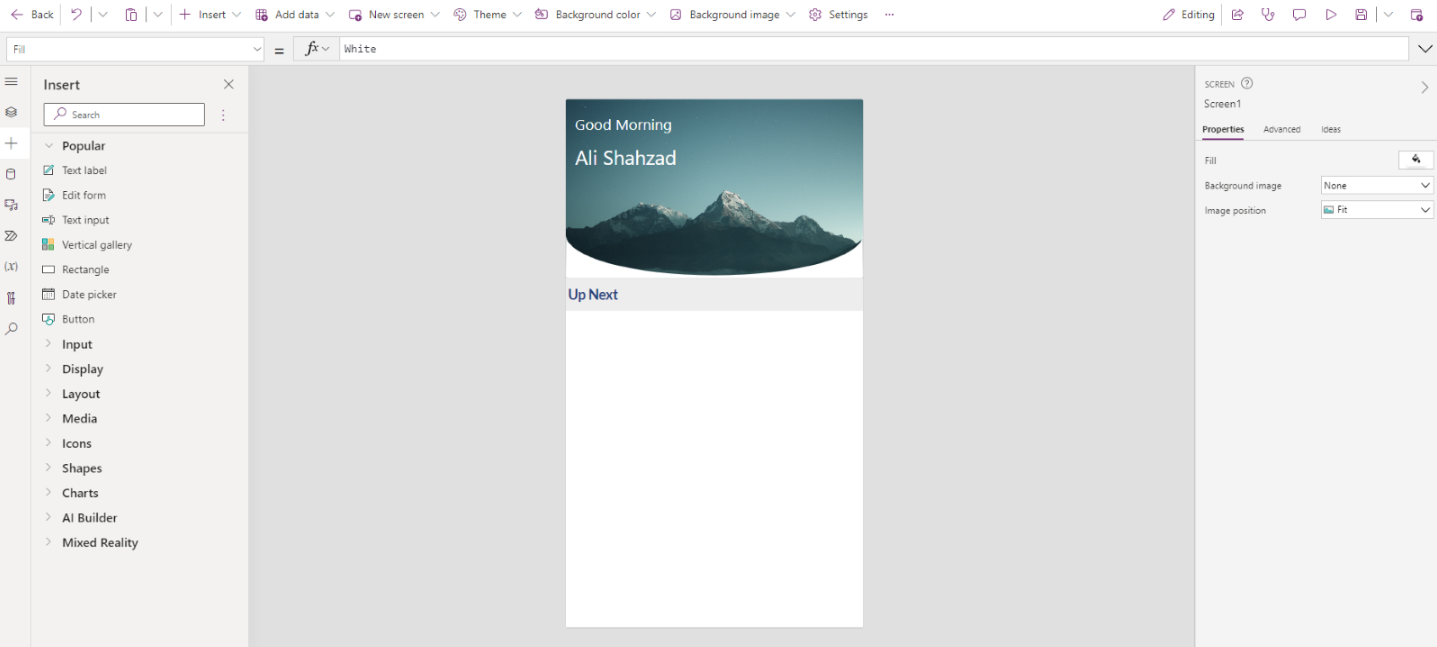Open the Fill property selector dropdown
This screenshot has height=647, width=1437.
(x=257, y=49)
